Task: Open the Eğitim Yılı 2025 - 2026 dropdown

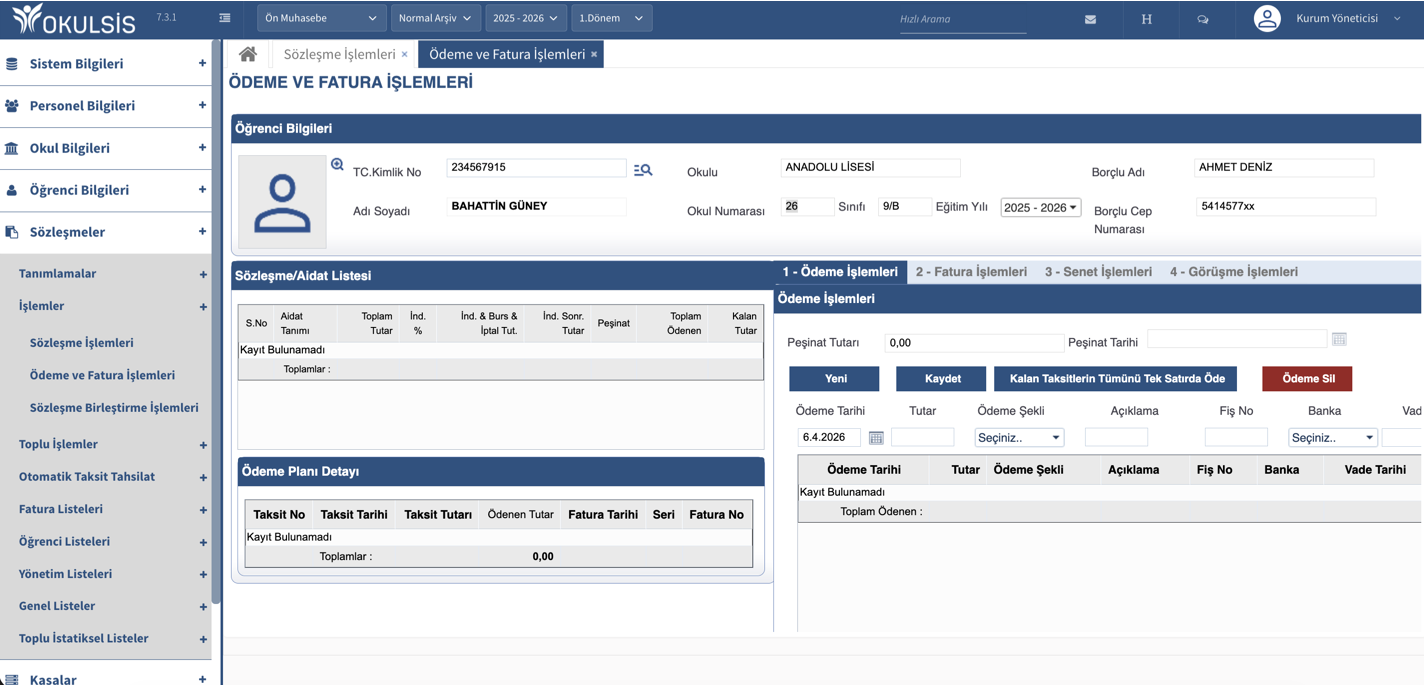Action: pos(1040,208)
